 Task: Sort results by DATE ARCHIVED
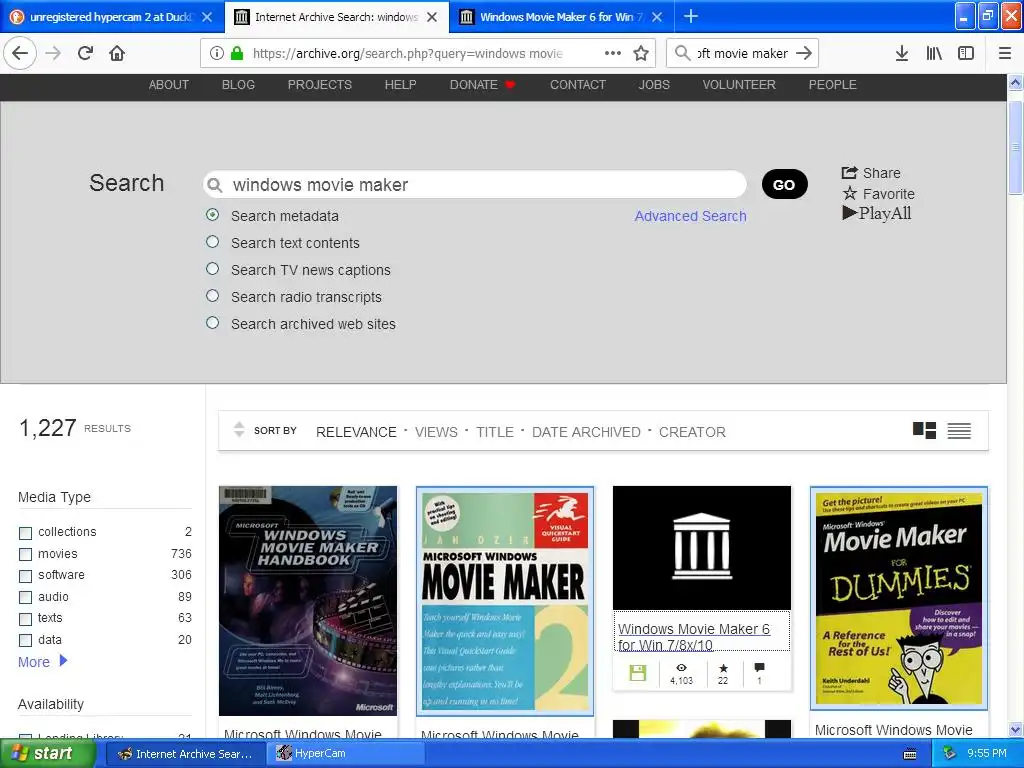click(586, 432)
